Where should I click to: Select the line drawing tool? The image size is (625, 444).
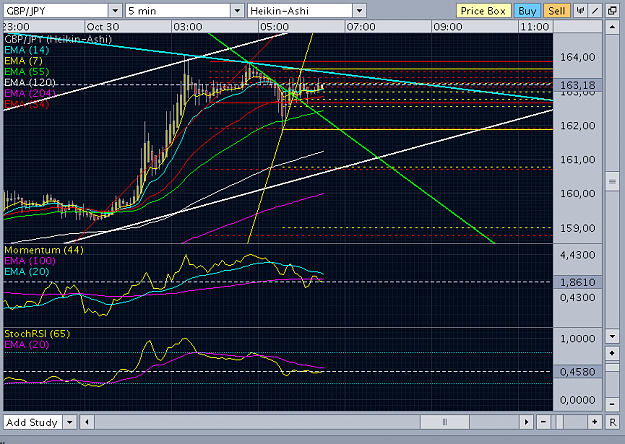point(595,11)
